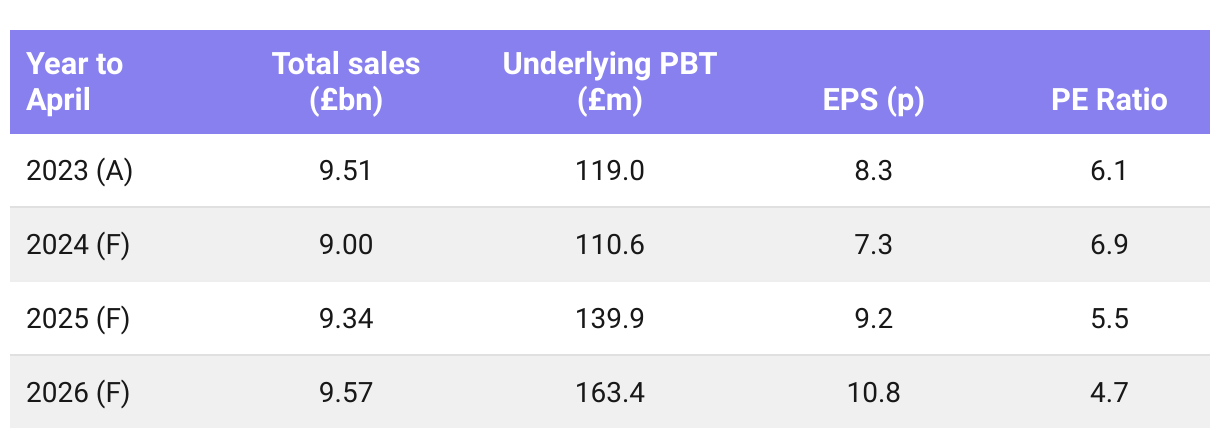1220x438 pixels.
Task: Click the 'Year to April' column header
Action: click(74, 82)
